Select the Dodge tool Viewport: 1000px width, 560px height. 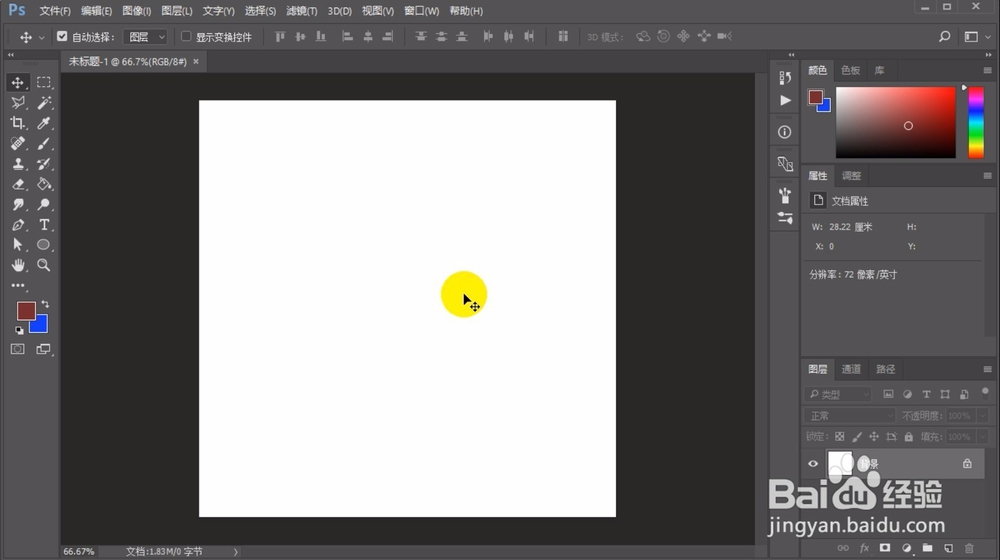(43, 204)
